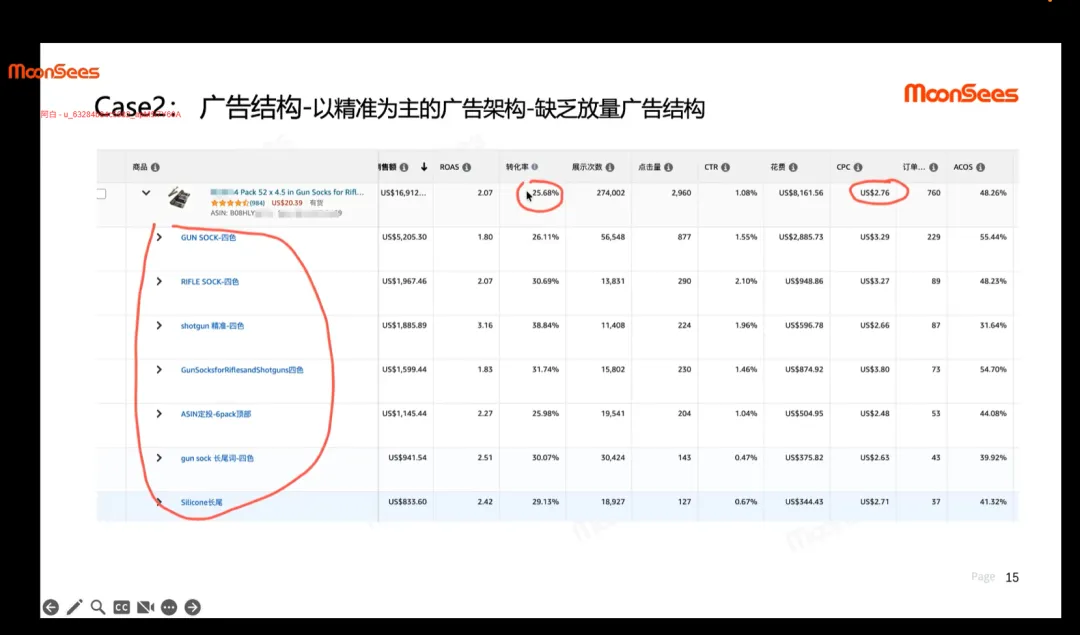Expand the RIFLE SOCK-四色 campaign row
The height and width of the screenshot is (635, 1080).
(159, 281)
